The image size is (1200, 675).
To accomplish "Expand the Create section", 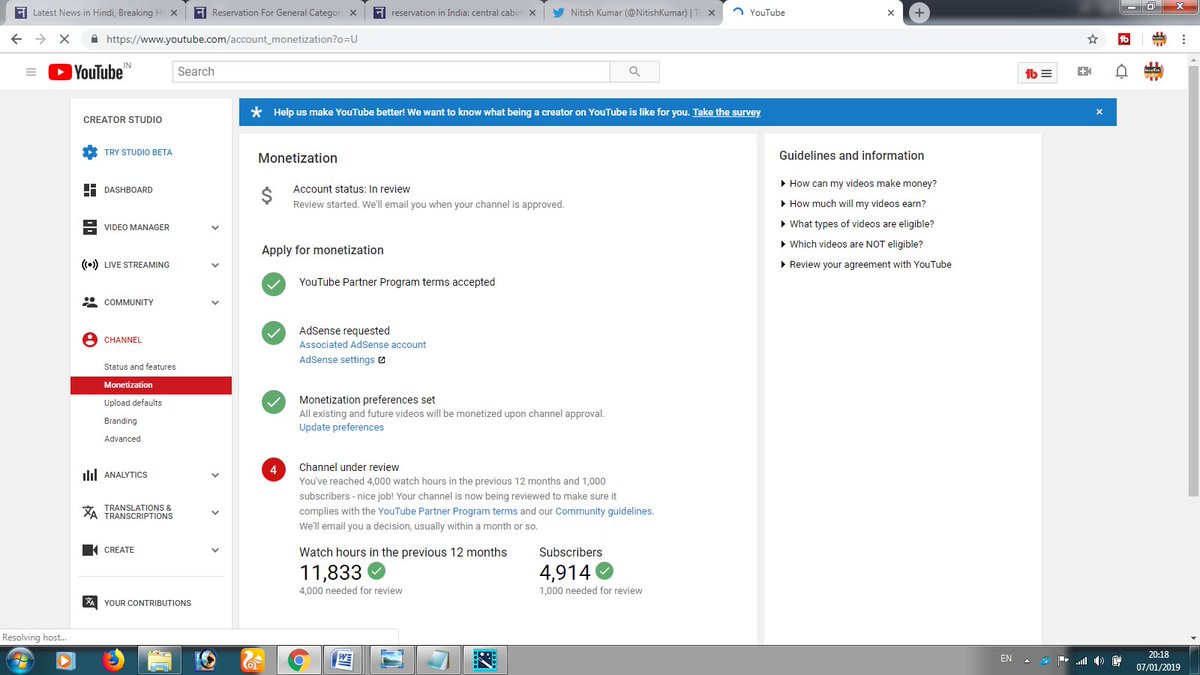I will pos(215,550).
